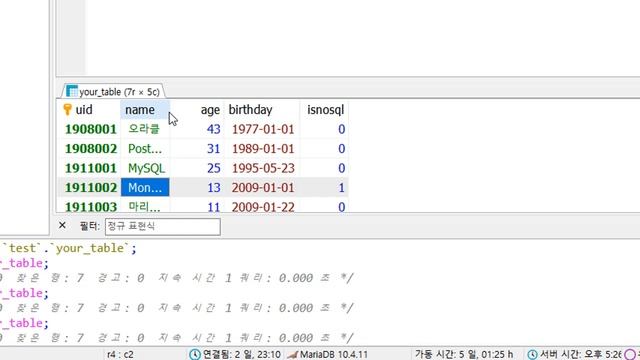
Task: Select birthday cell 1989-01-01
Action: 262,149
